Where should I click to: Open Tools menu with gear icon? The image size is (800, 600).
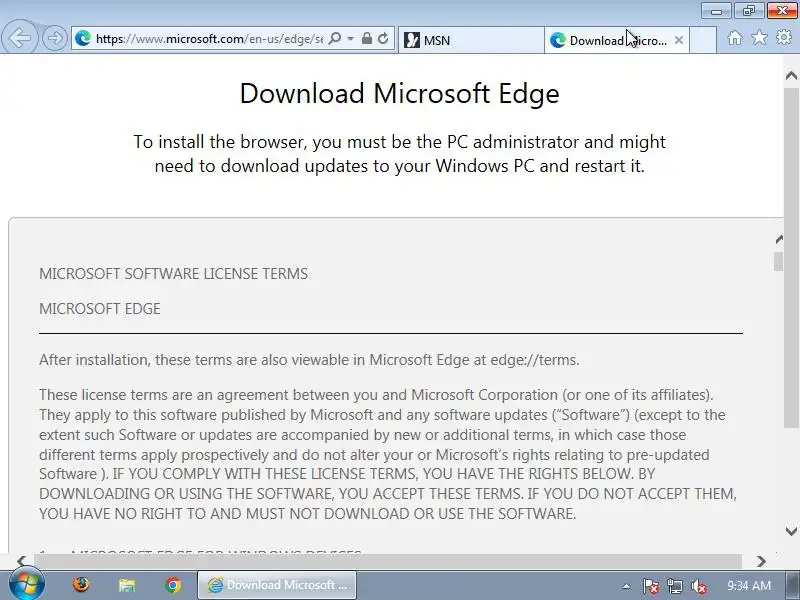pos(784,37)
